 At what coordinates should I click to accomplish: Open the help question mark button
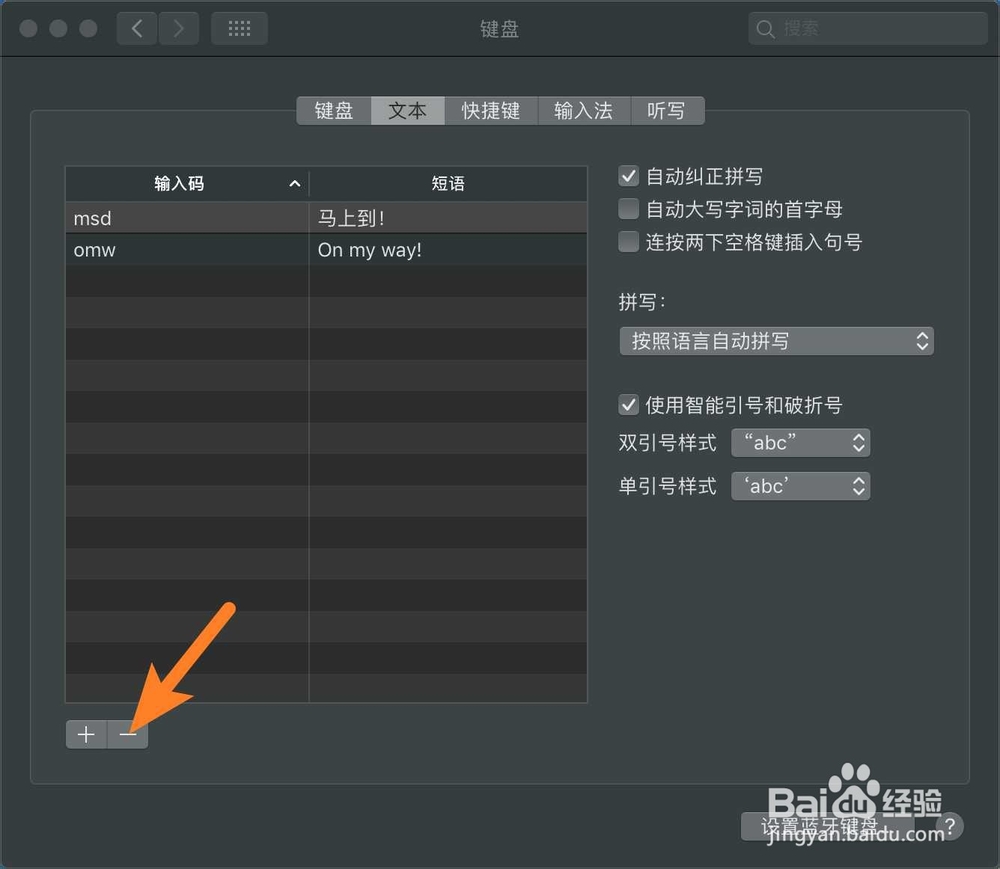point(949,827)
